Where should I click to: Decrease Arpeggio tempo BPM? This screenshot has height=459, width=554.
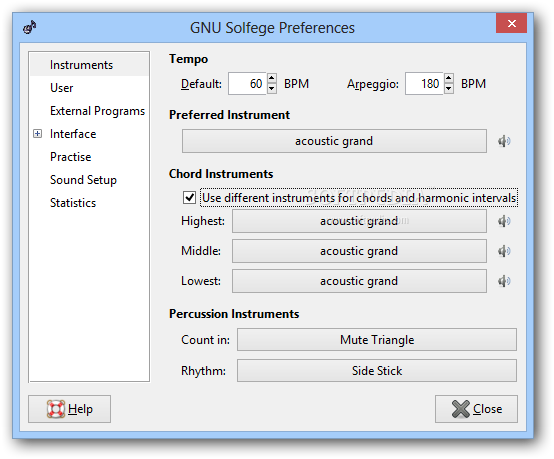tap(449, 89)
